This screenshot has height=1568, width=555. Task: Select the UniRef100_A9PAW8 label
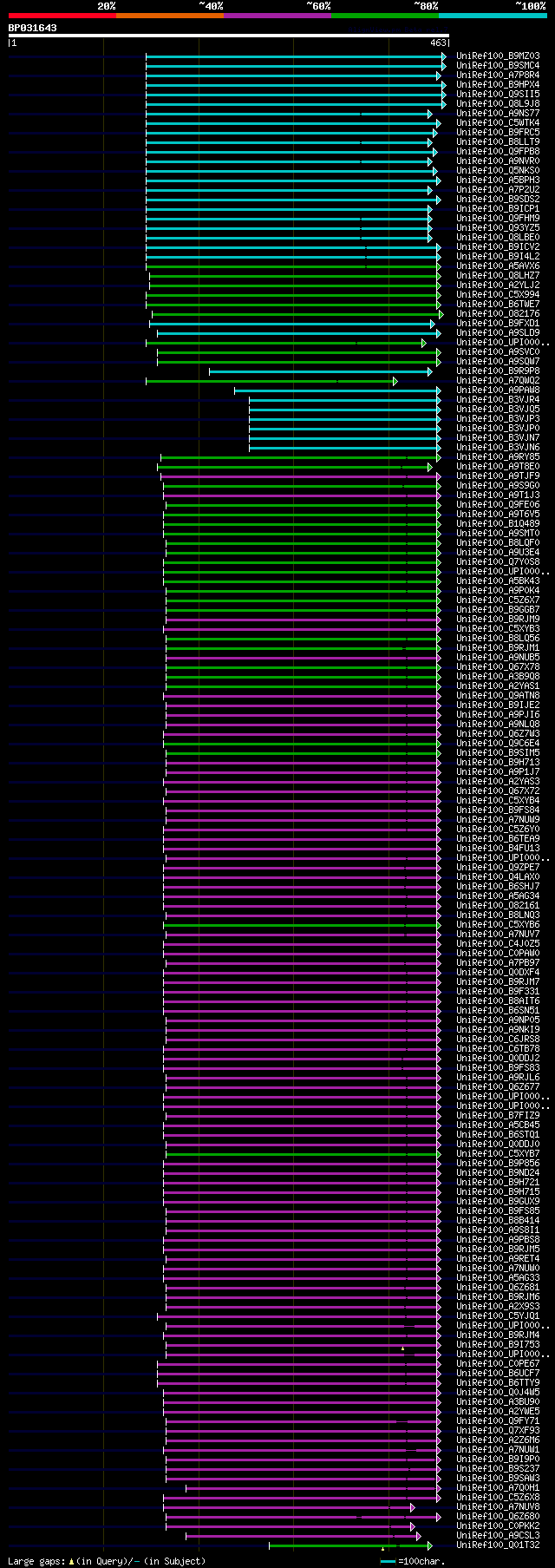498,390
